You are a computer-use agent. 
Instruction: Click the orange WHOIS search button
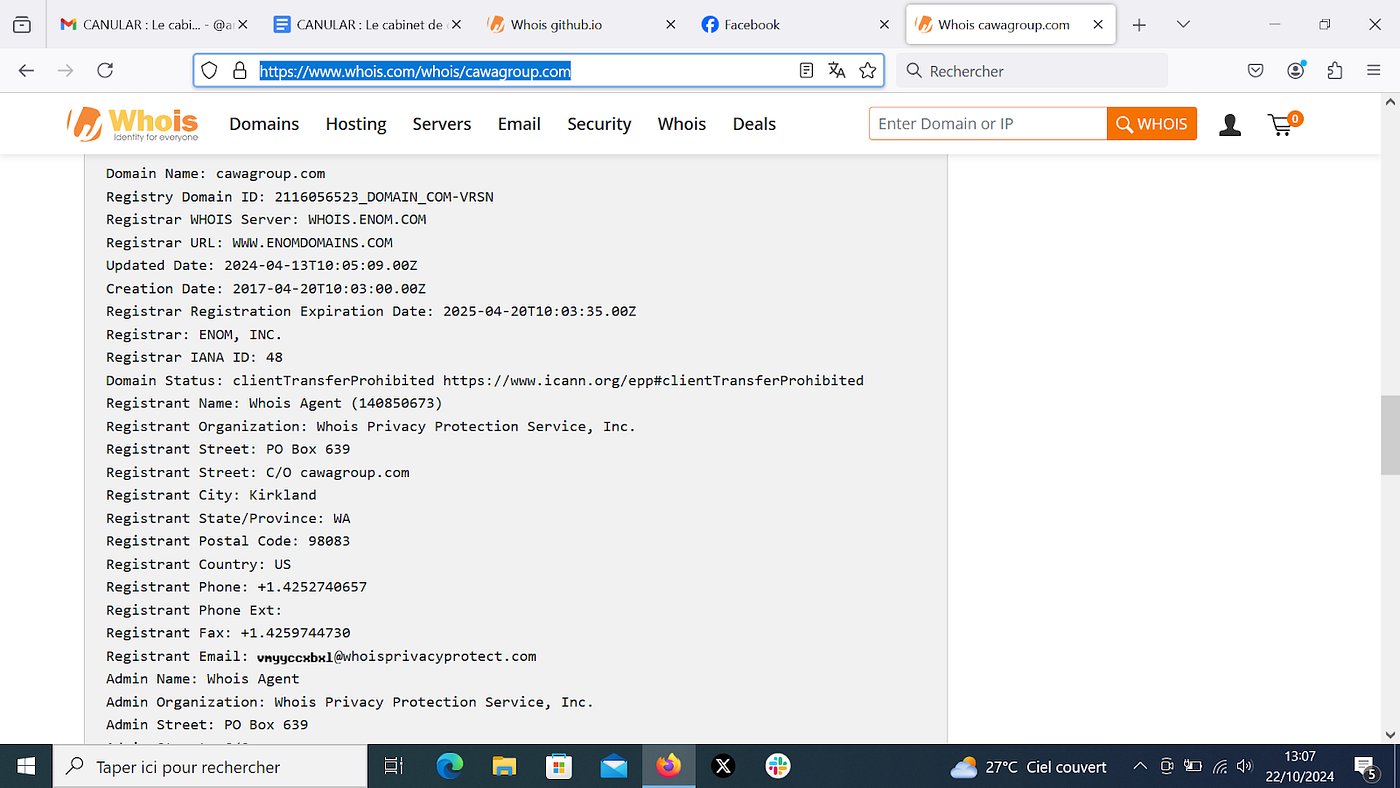1152,124
